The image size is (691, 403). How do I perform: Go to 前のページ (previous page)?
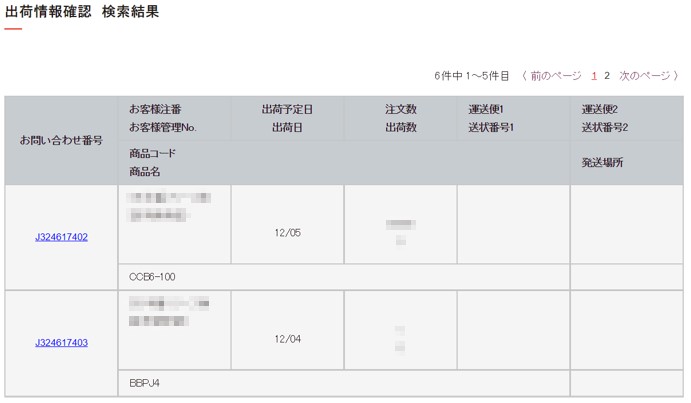click(x=556, y=76)
